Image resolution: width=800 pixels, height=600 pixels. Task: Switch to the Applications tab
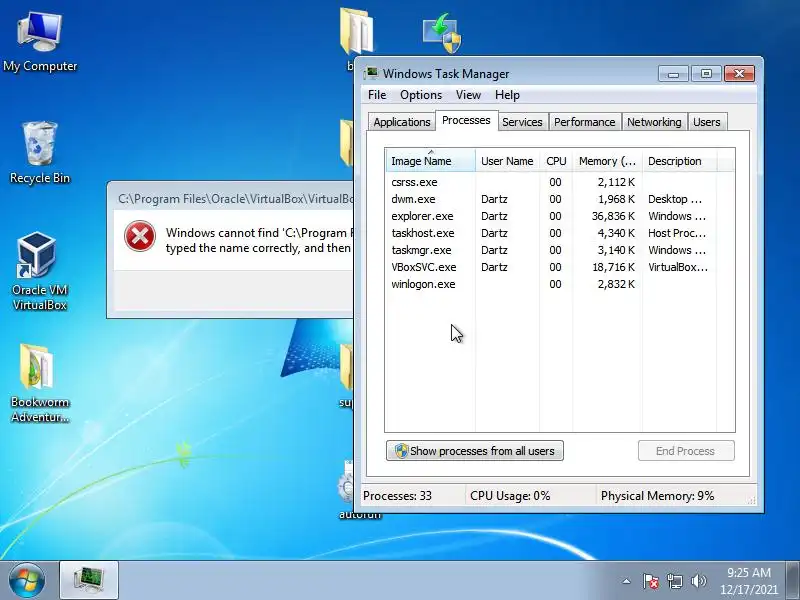tap(402, 122)
